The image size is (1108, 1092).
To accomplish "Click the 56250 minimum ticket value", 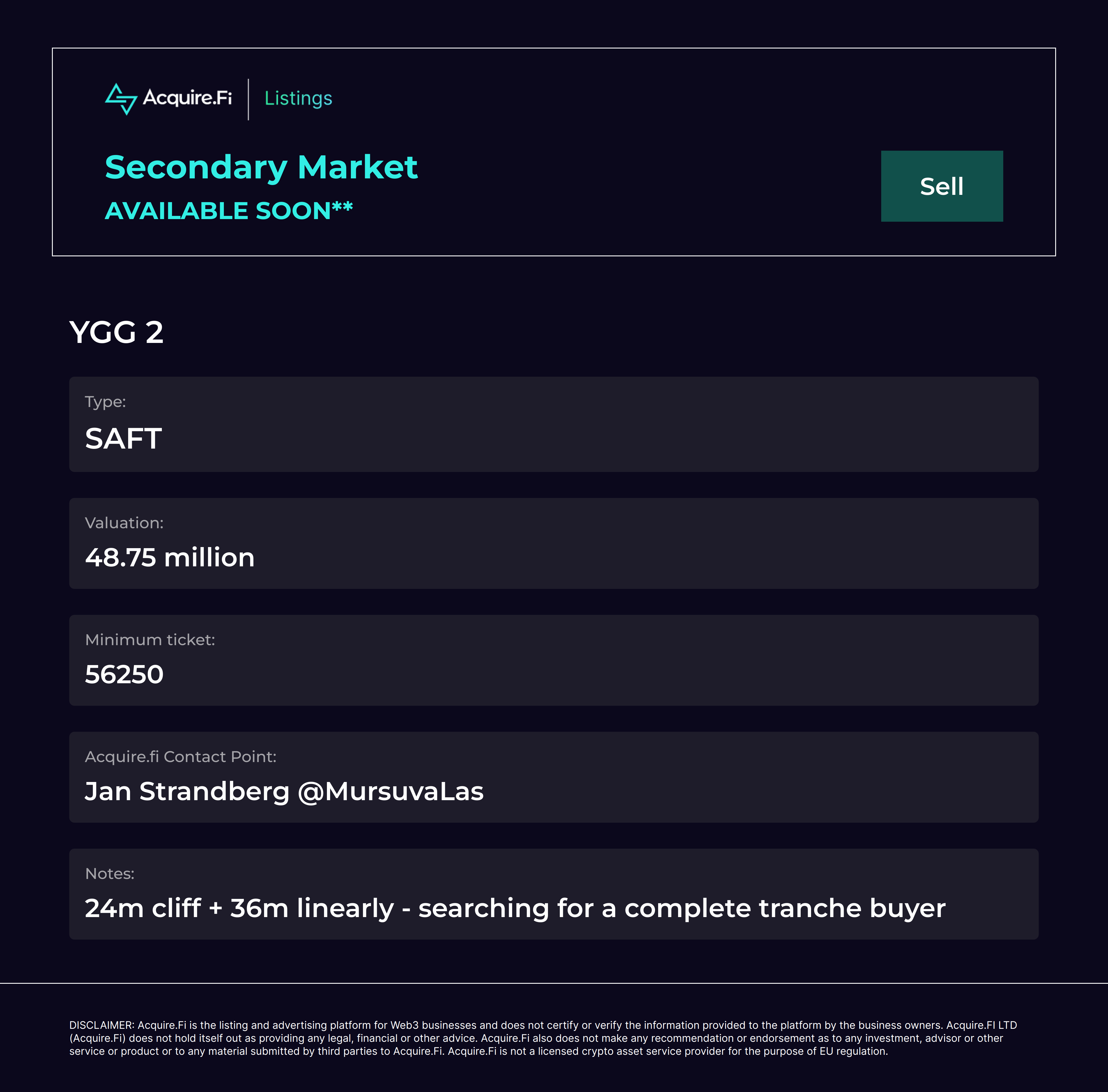I will [x=124, y=675].
